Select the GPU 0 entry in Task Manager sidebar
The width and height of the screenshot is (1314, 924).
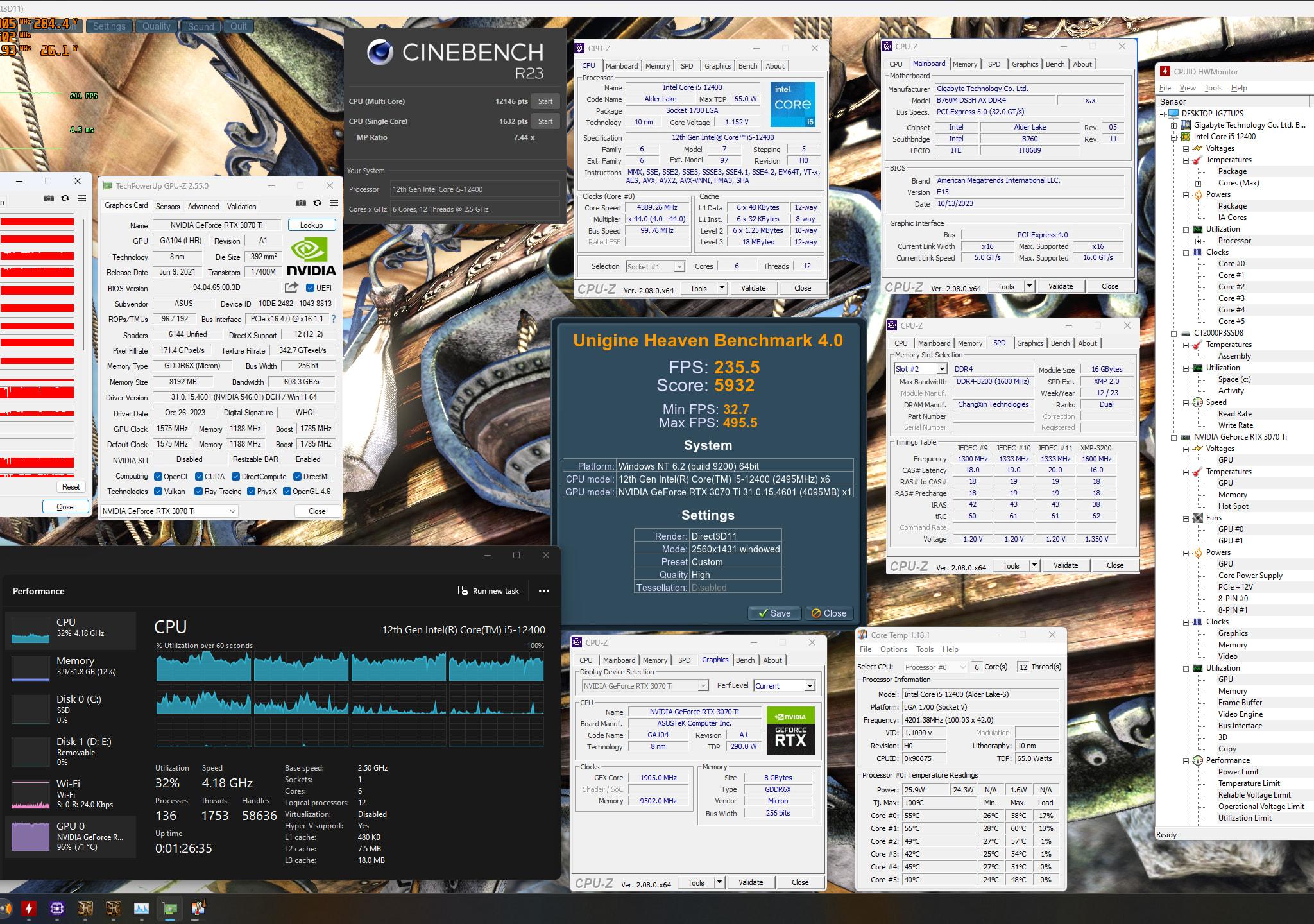click(71, 837)
